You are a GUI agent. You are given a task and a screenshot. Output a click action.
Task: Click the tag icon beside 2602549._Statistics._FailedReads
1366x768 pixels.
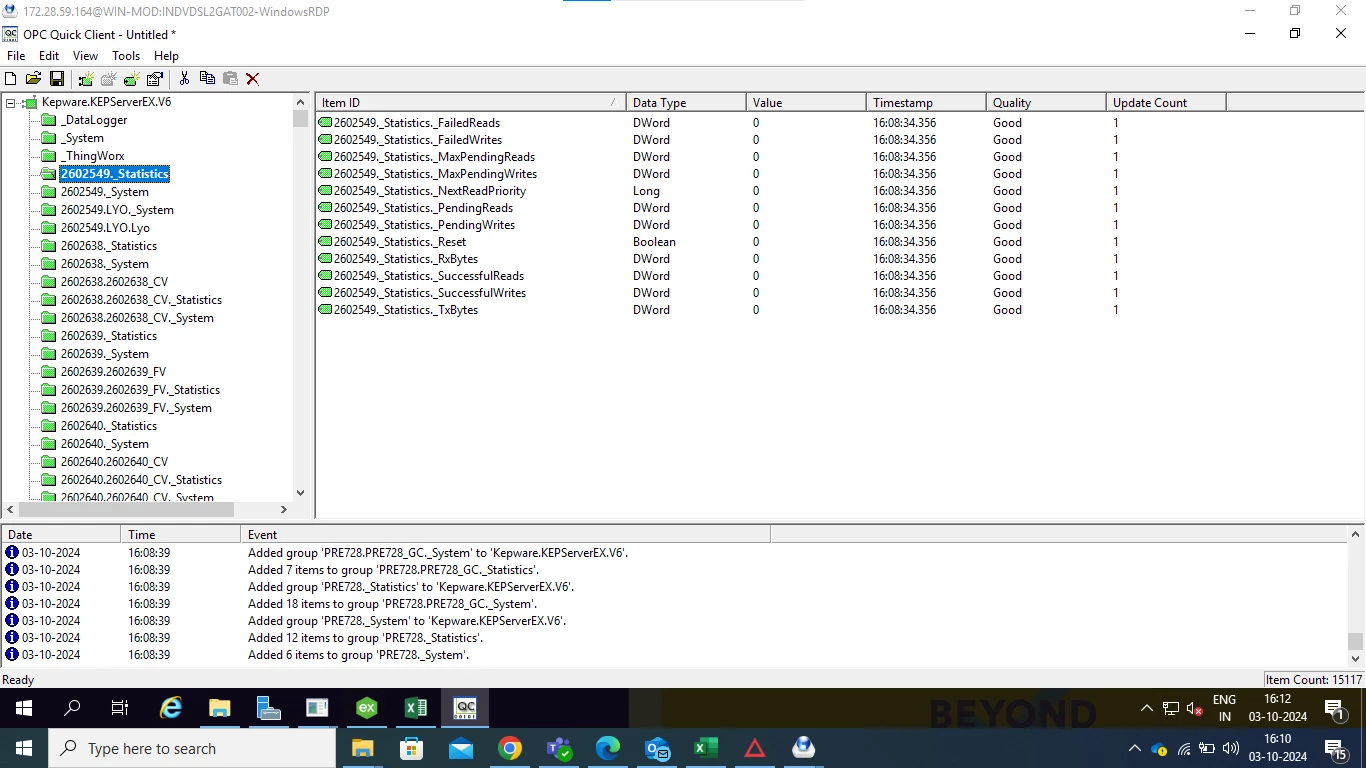(x=325, y=123)
